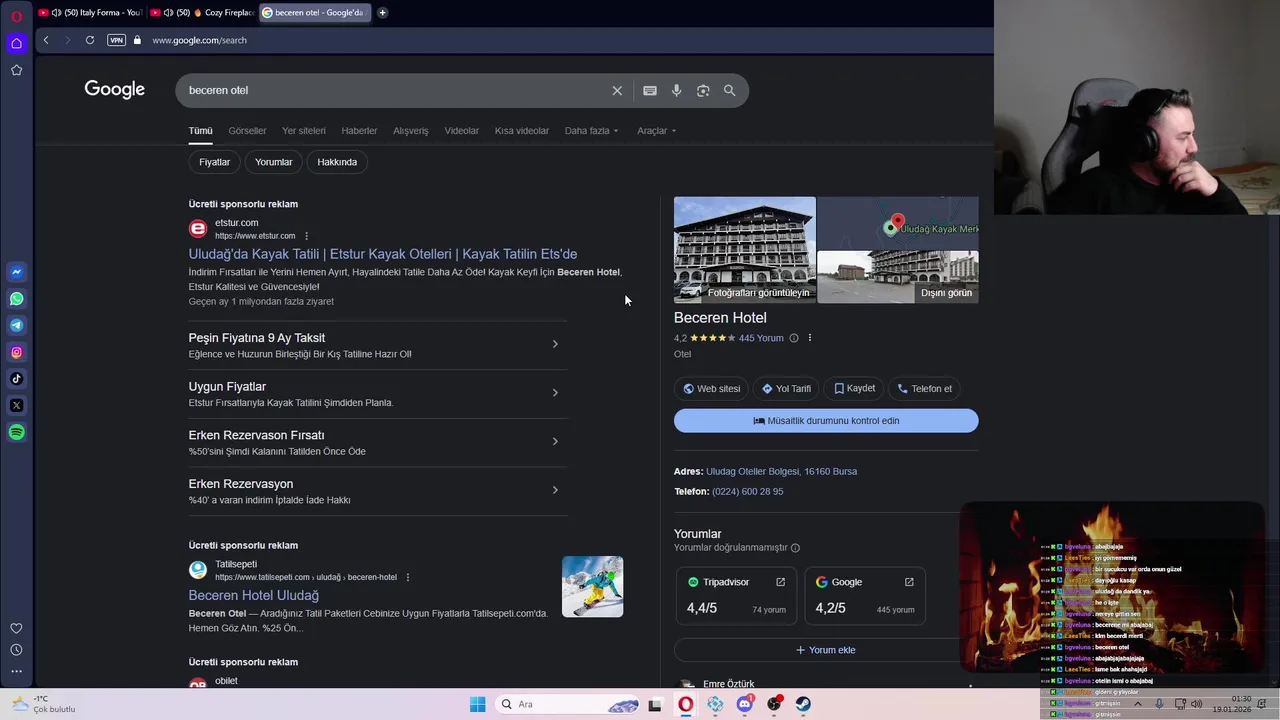This screenshot has width=1280, height=720.
Task: Clear the Google search box text
Action: point(617,90)
